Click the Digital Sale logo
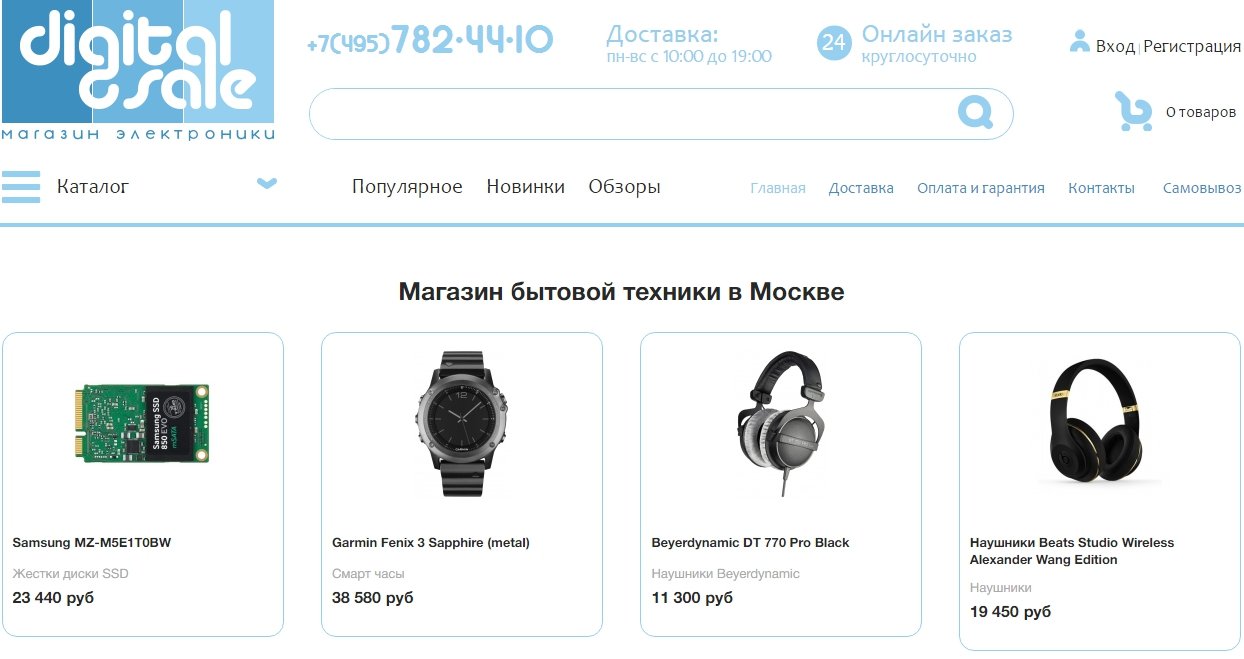The width and height of the screenshot is (1244, 659). point(138,70)
